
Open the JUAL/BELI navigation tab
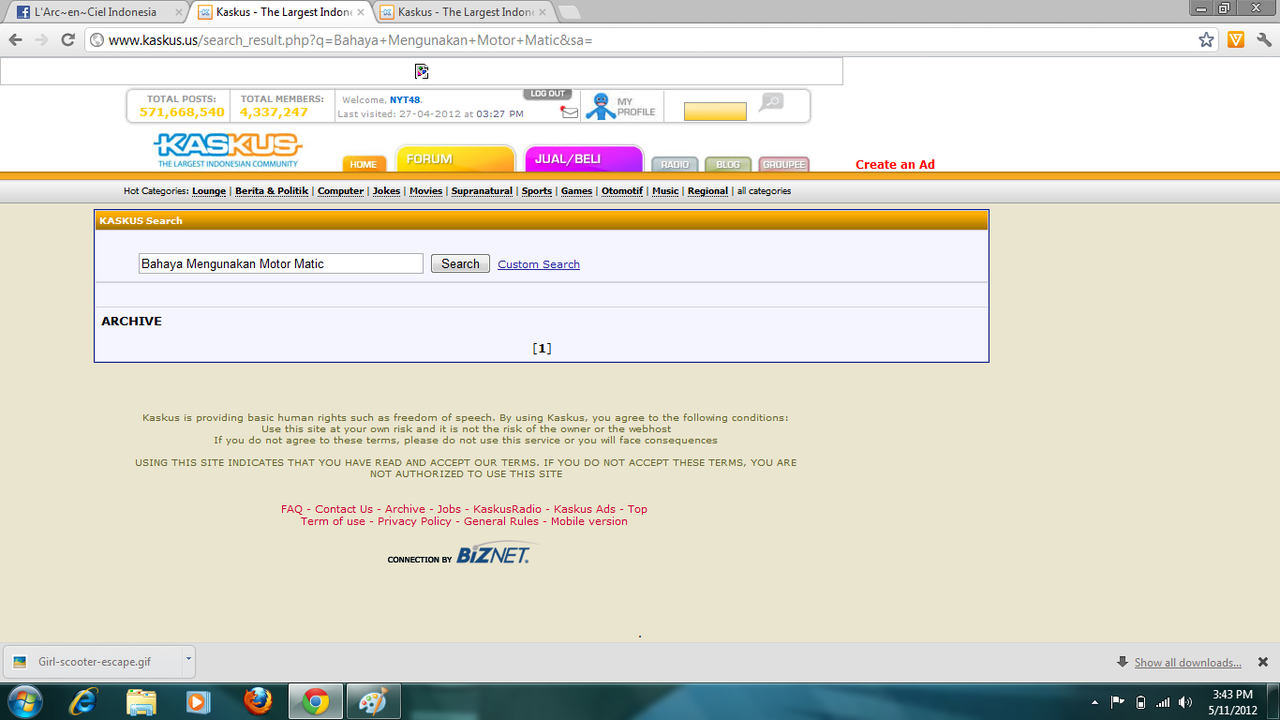point(583,159)
